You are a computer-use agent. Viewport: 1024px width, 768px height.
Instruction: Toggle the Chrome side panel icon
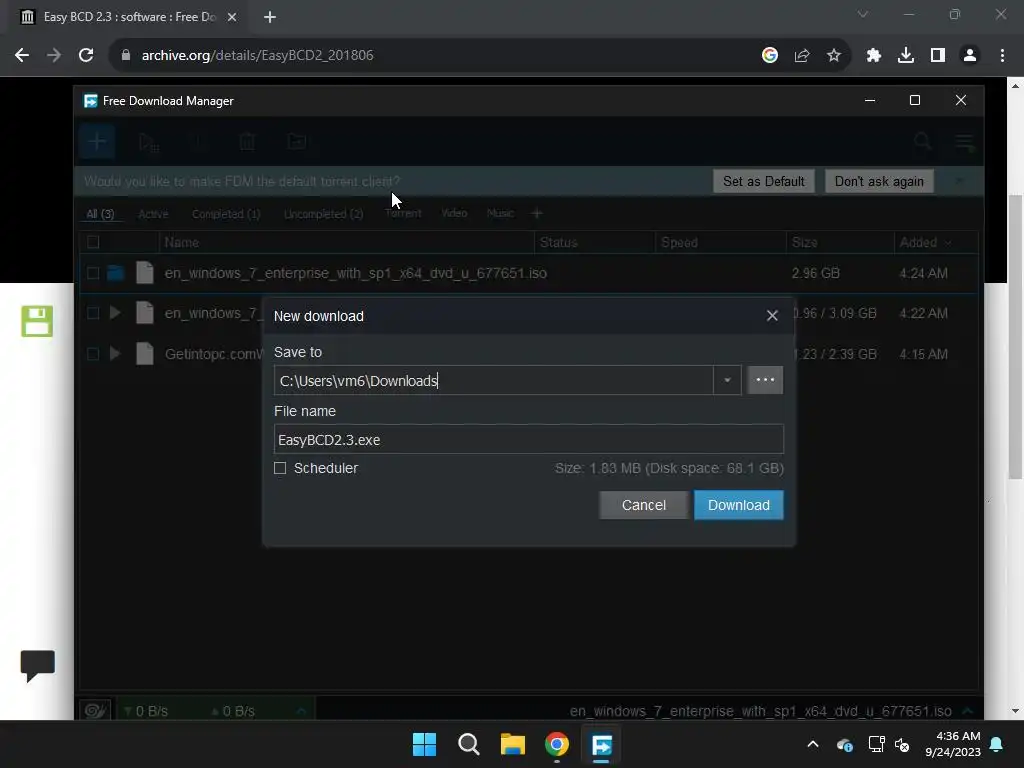(938, 56)
